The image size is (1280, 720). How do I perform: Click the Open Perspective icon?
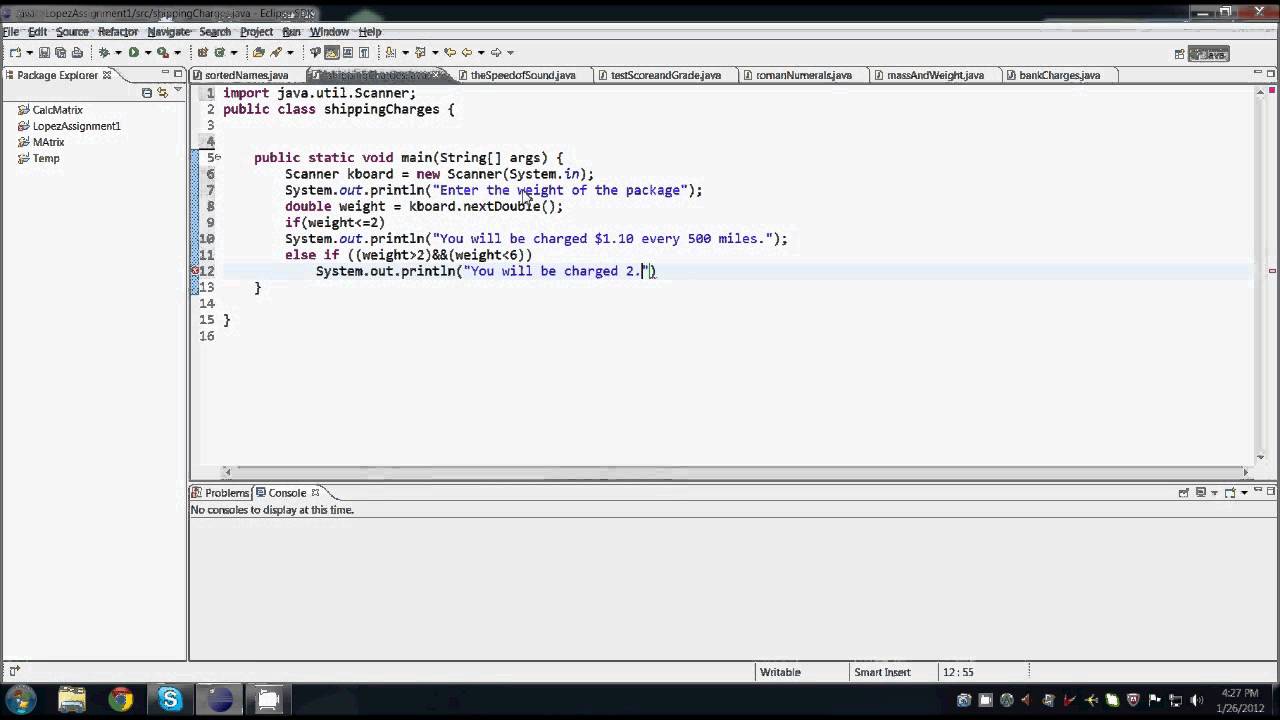click(x=1180, y=54)
